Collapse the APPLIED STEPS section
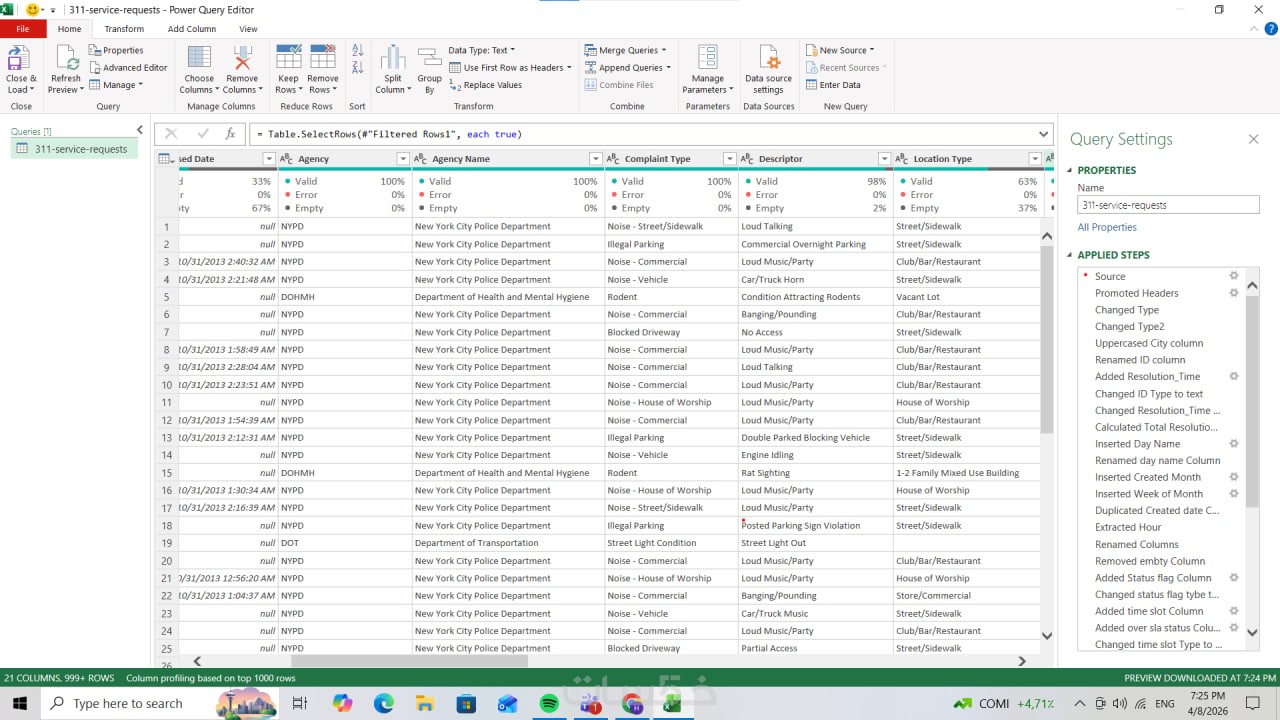 point(1069,255)
